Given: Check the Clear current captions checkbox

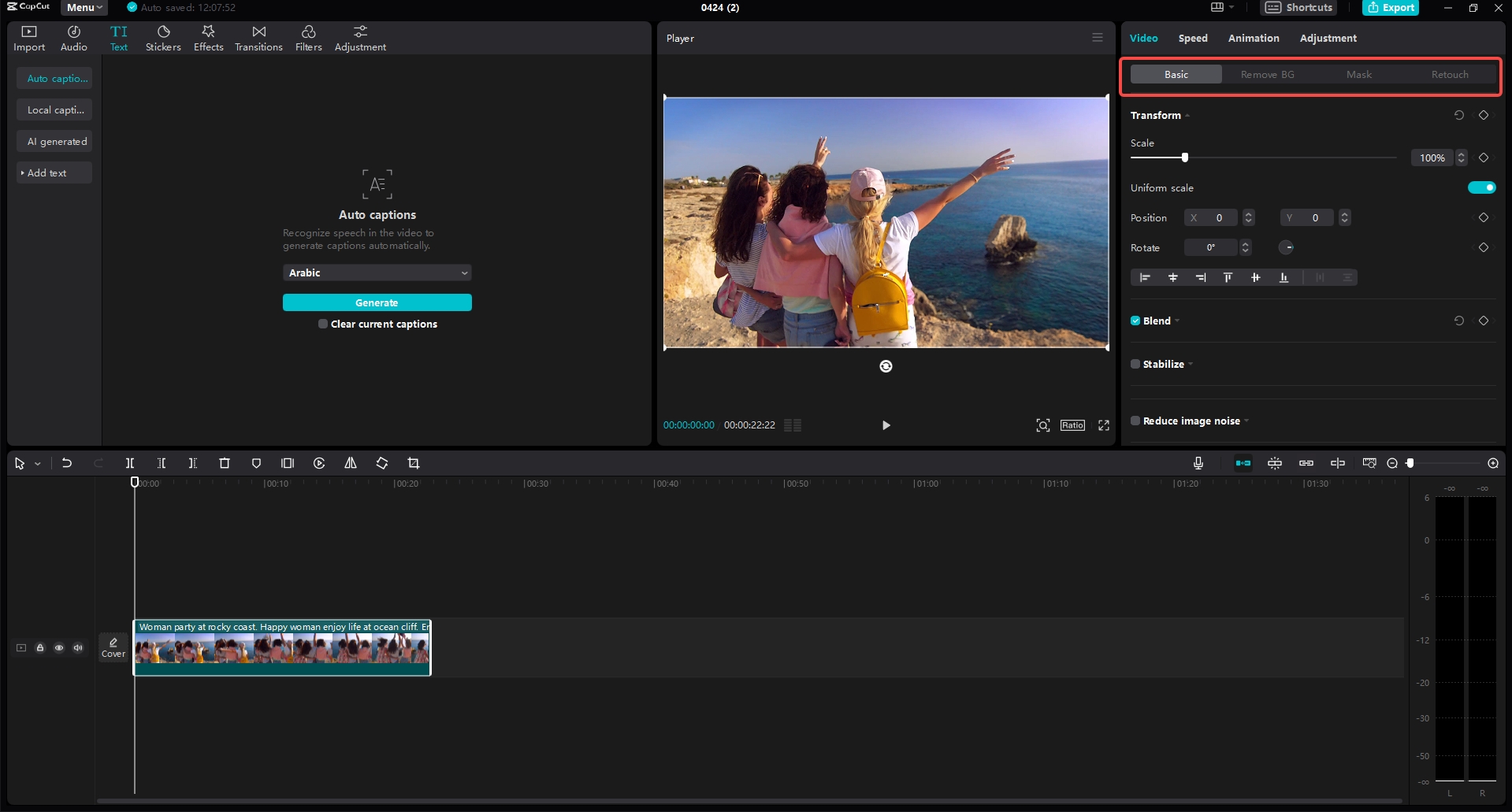Looking at the screenshot, I should [322, 324].
